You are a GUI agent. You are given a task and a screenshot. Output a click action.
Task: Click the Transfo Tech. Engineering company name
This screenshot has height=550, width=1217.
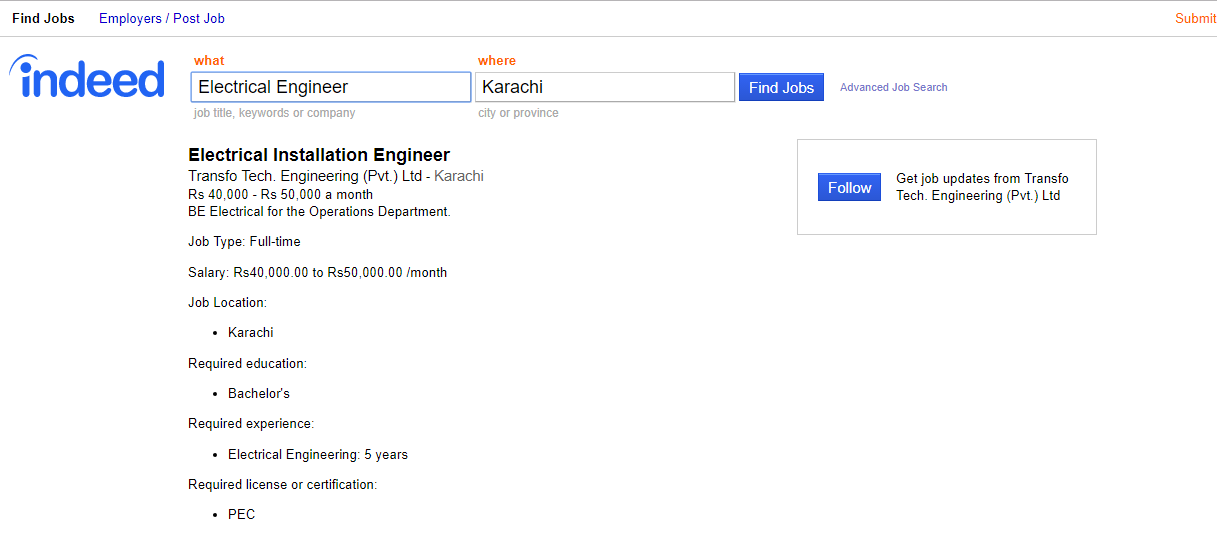point(305,176)
